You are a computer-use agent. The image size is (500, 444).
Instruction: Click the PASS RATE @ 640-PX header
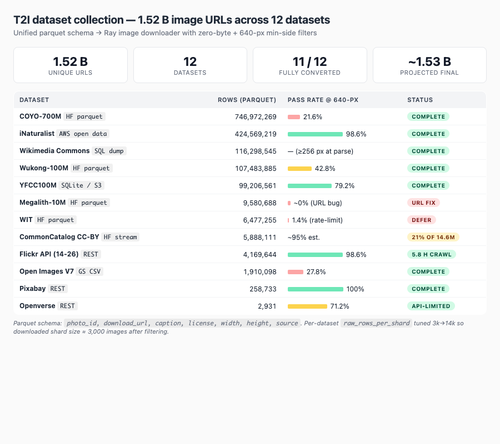pyautogui.click(x=323, y=100)
